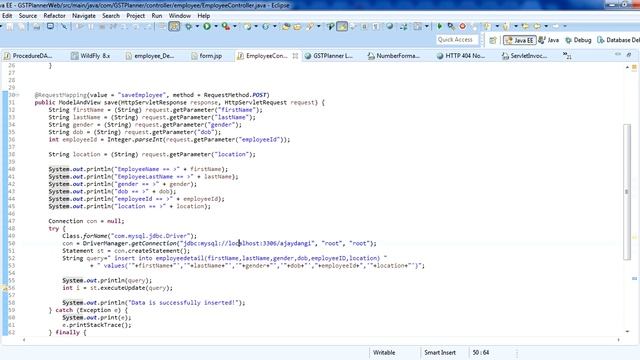Screen dimensions: 640x360
Task: Click the horizontal scrollbar right arrow
Action: [619, 340]
